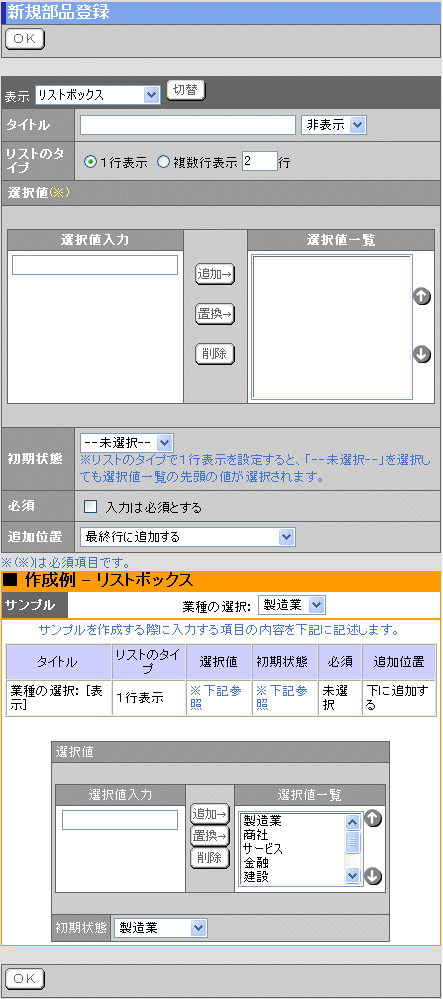This screenshot has width=443, height=999.
Task: Click the 追加→ button in main form
Action: [215, 274]
